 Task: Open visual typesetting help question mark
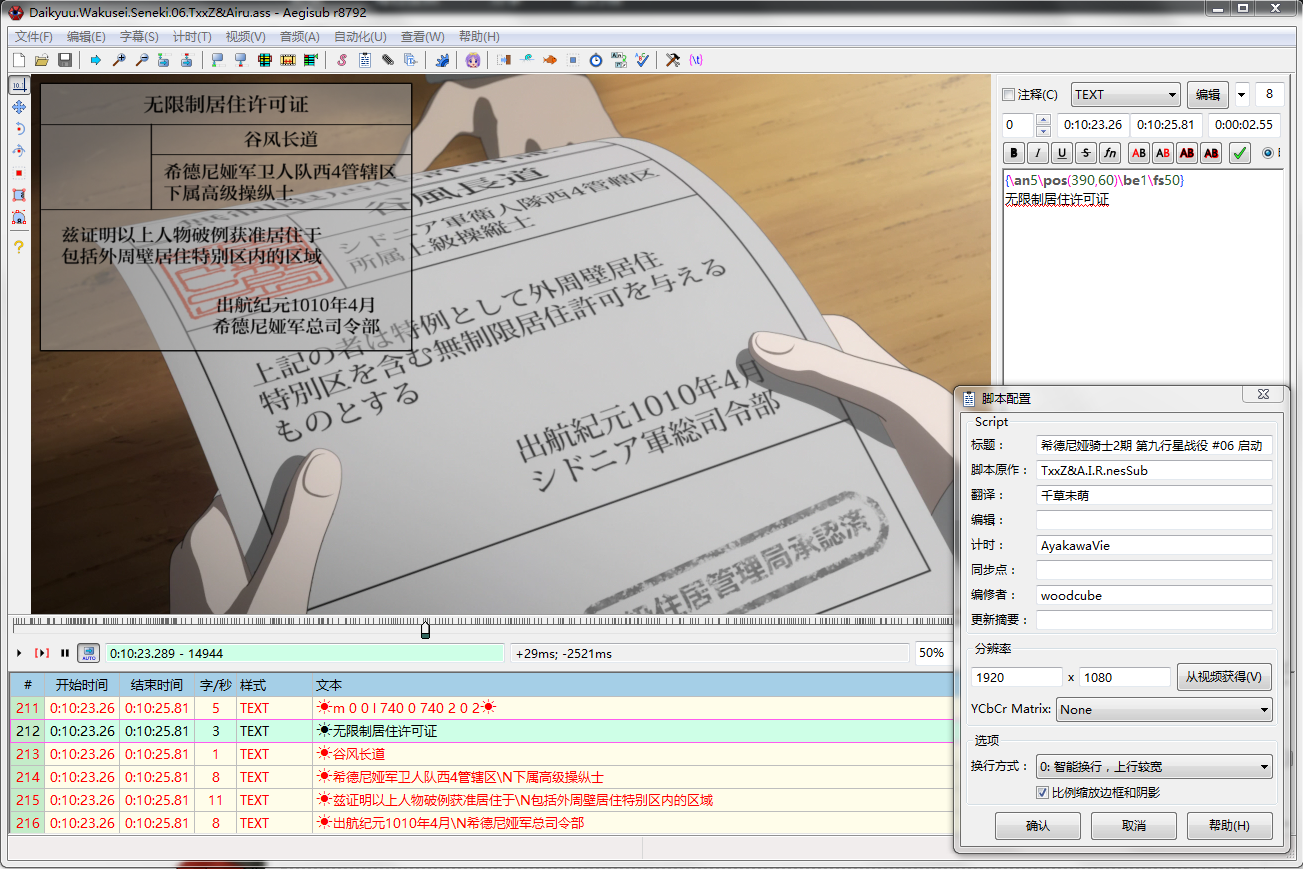(18, 247)
